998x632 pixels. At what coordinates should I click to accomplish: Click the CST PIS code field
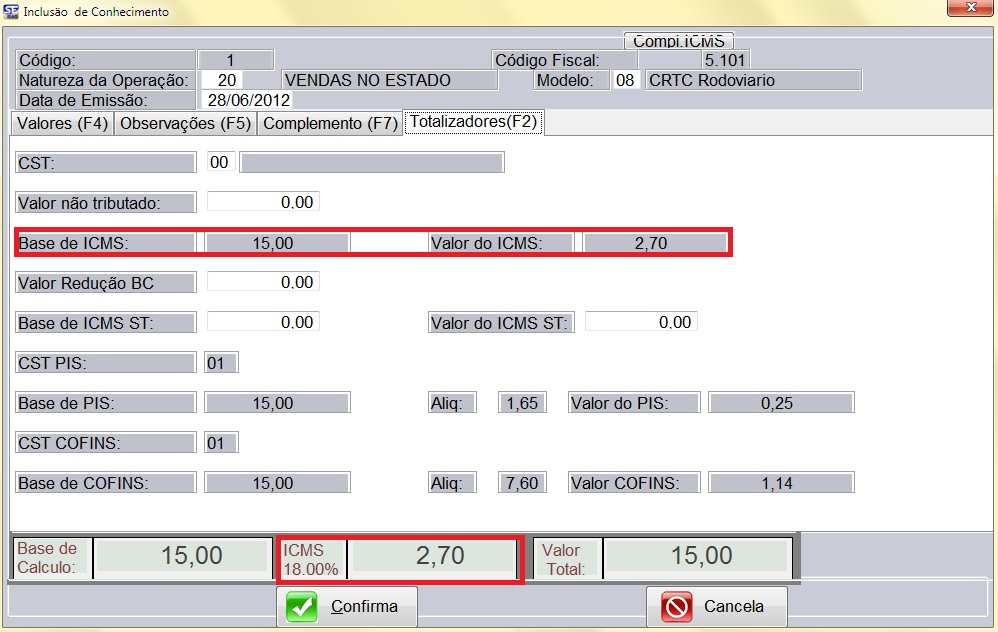pyautogui.click(x=220, y=363)
